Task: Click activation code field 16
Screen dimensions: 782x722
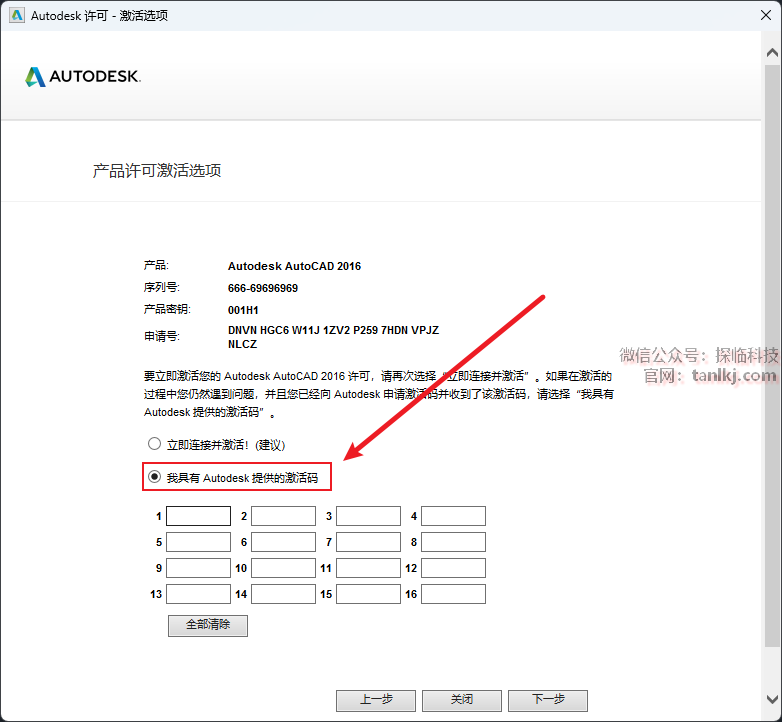Action: coord(453,594)
